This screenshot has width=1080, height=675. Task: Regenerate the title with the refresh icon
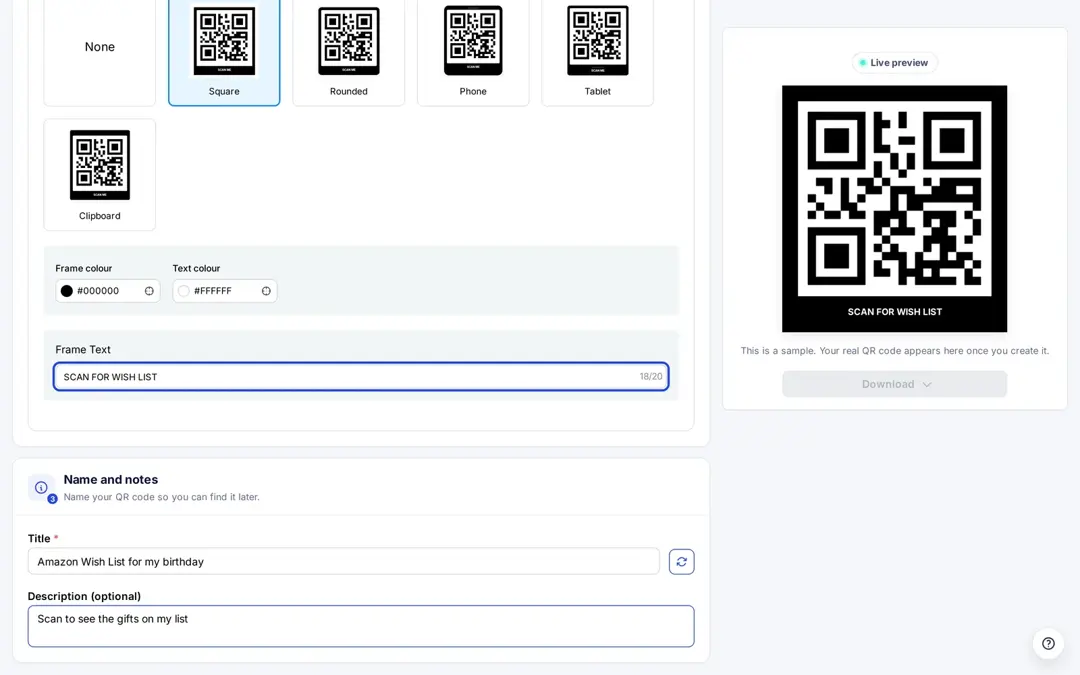(x=681, y=561)
